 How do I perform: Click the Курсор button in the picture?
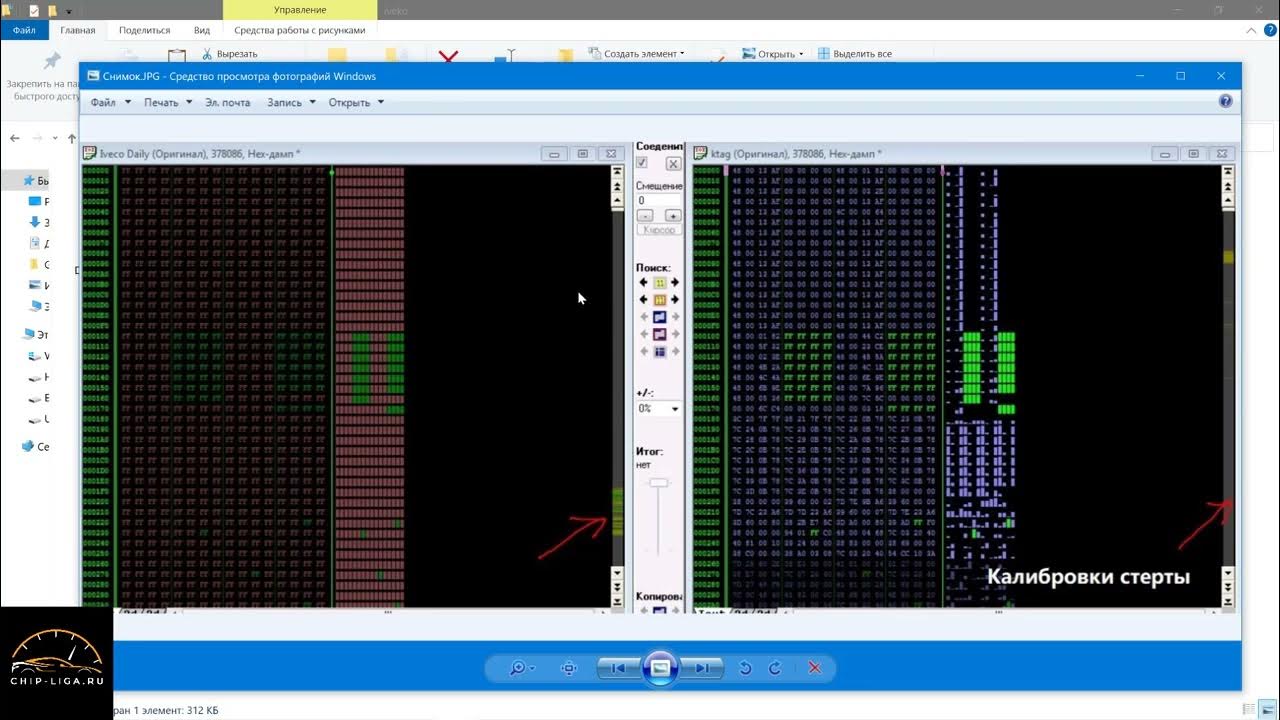coord(659,230)
